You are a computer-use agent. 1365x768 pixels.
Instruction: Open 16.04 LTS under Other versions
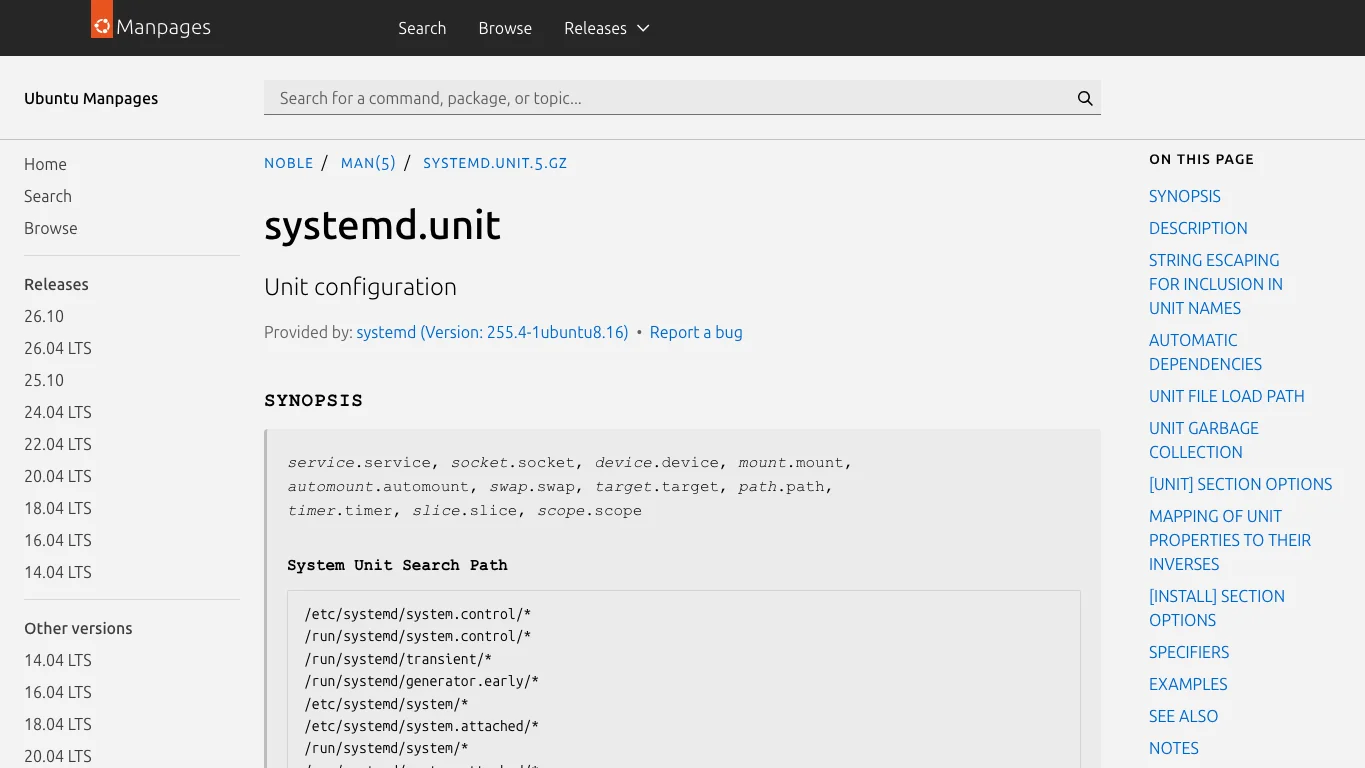[58, 692]
